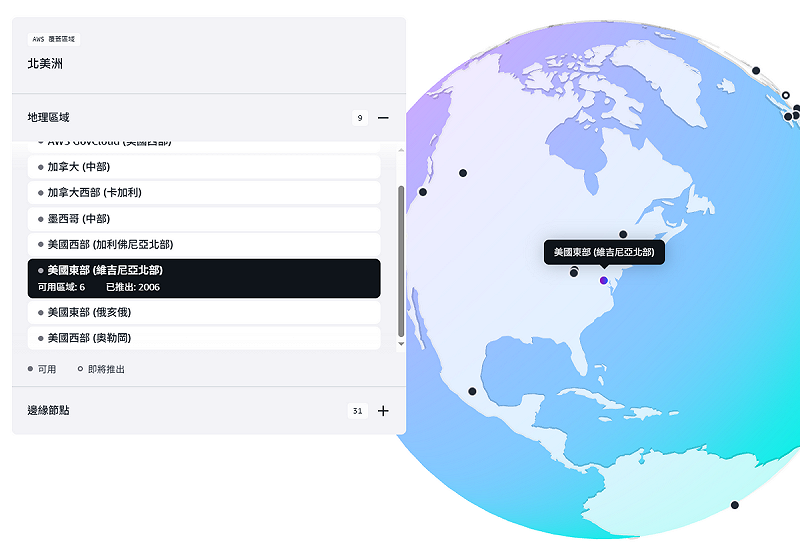Click the 地理區域 section heading

(x=49, y=118)
